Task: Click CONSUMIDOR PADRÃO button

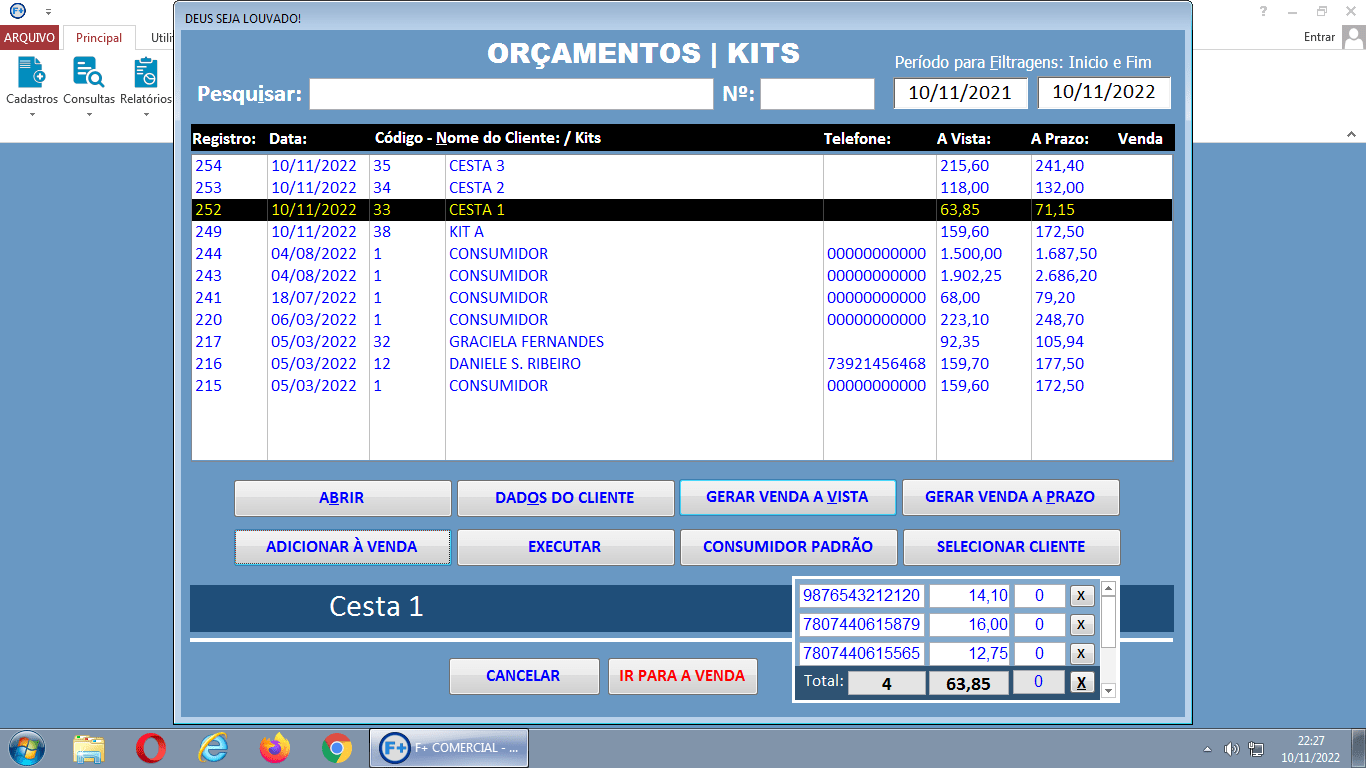Action: coord(788,547)
